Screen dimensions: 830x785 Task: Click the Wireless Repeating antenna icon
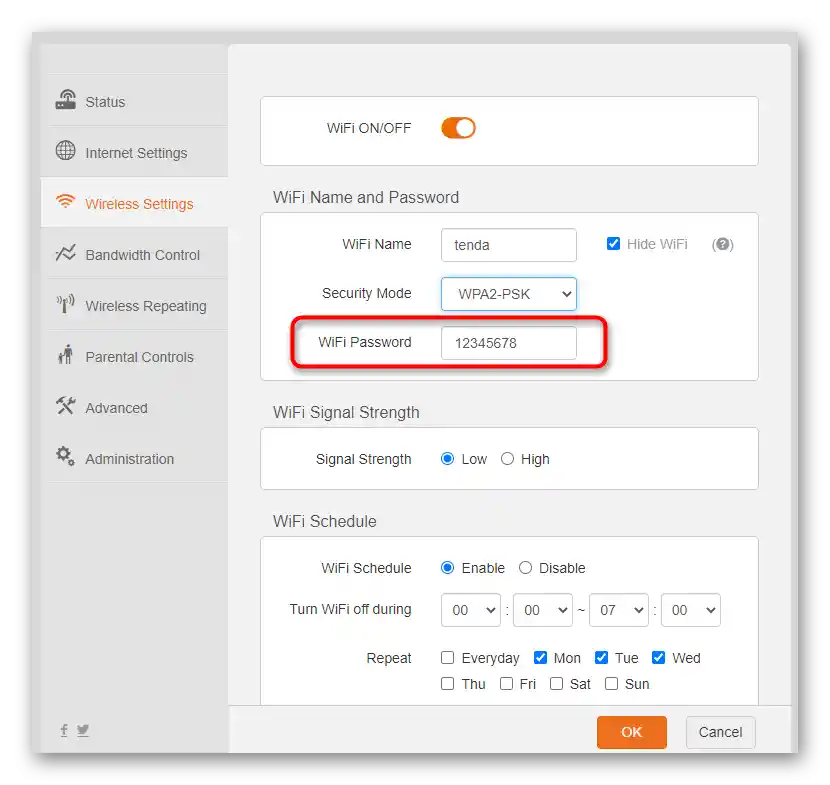66,304
